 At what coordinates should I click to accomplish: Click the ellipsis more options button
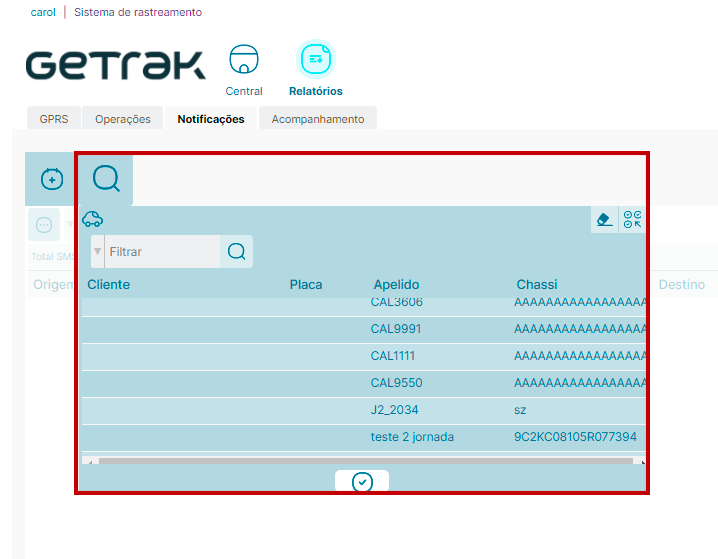coord(44,225)
